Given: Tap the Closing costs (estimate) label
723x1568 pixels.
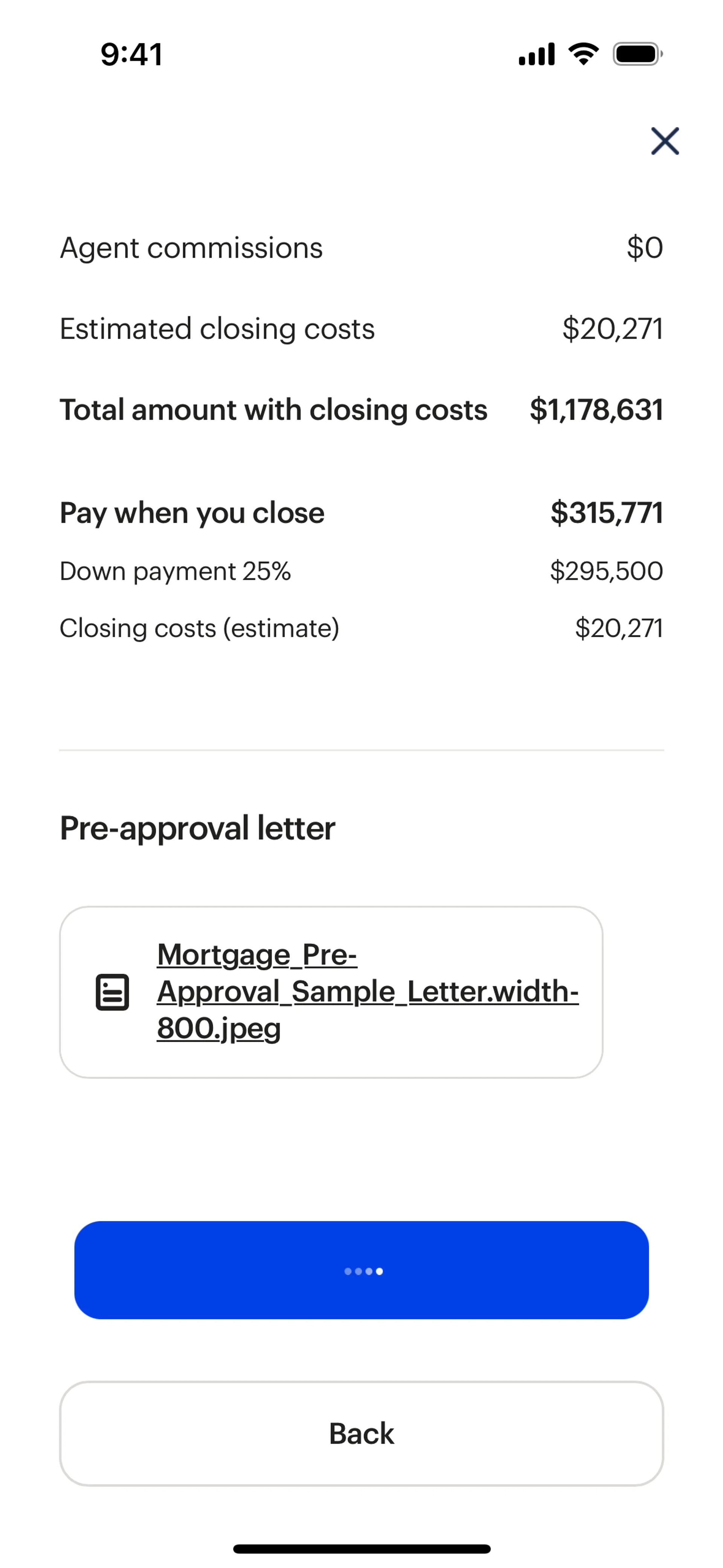Looking at the screenshot, I should [x=199, y=628].
